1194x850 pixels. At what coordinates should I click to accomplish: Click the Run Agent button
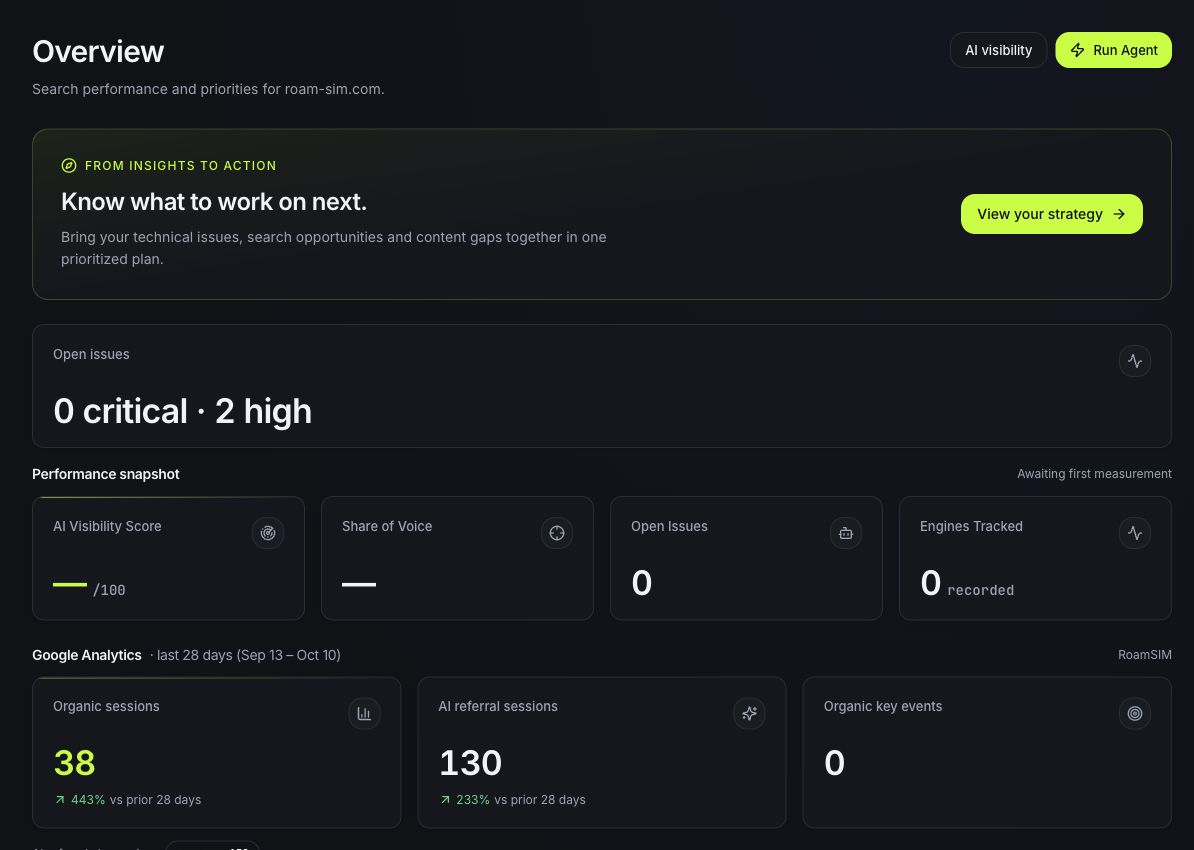[x=1113, y=50]
